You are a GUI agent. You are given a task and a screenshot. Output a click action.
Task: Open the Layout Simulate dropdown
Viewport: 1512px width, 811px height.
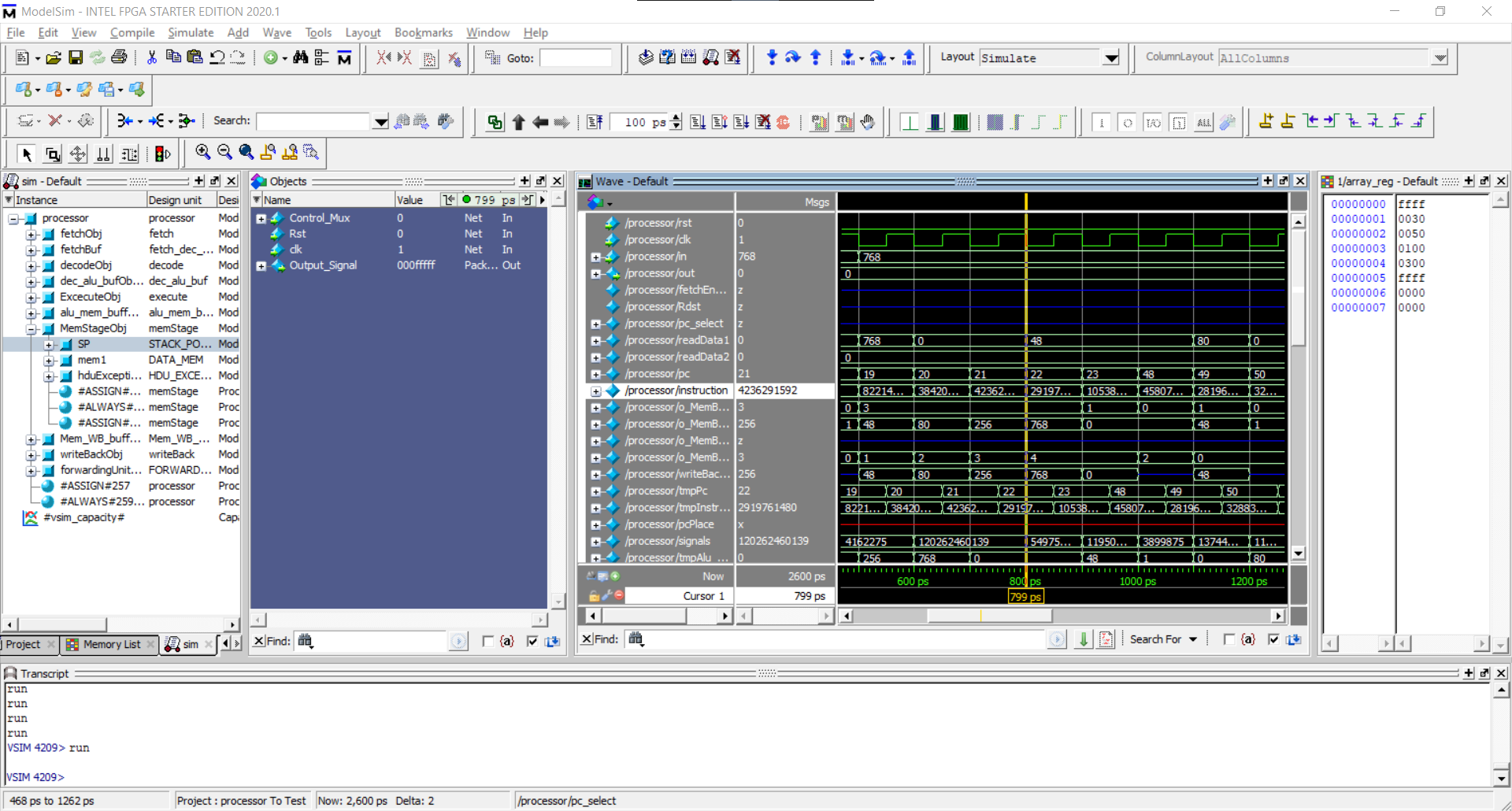(x=1110, y=58)
